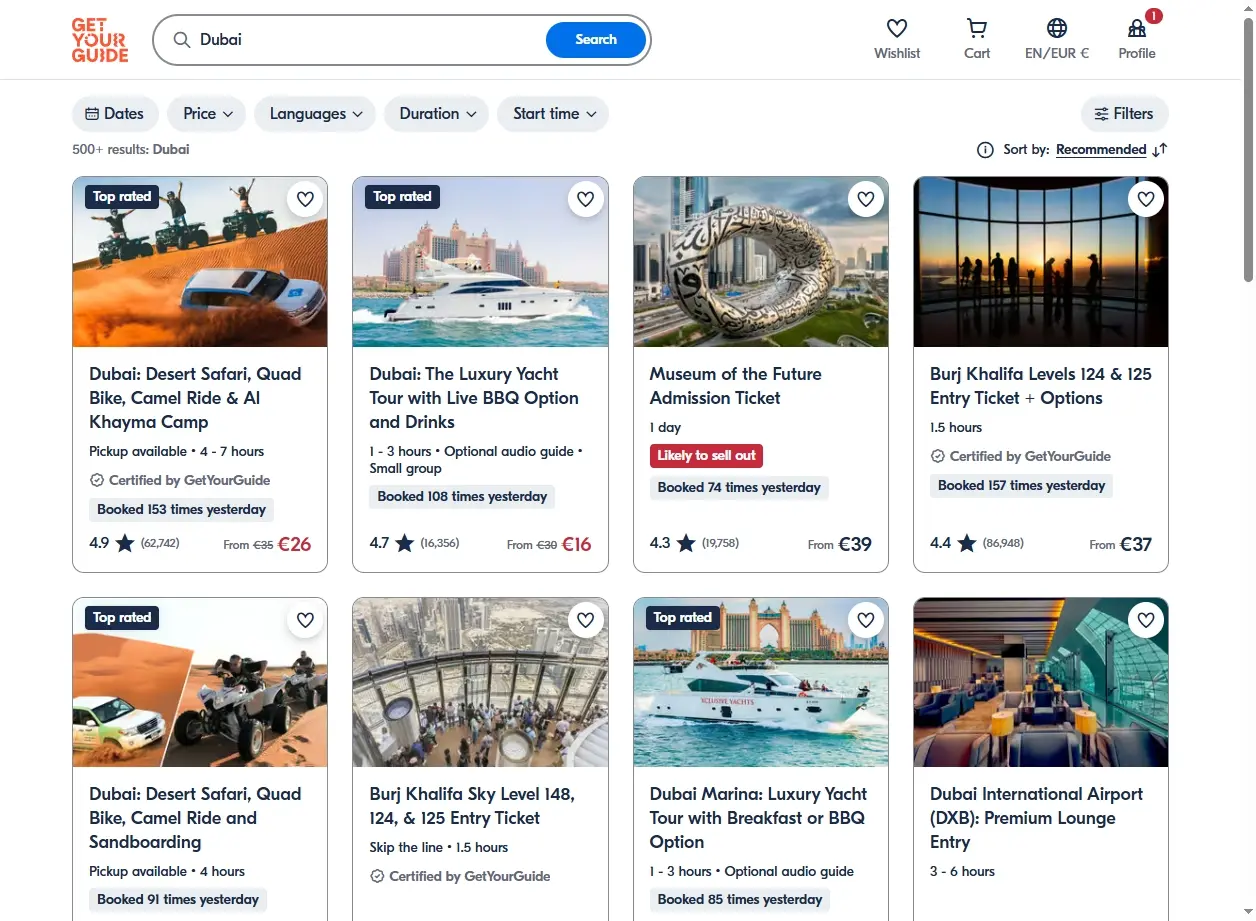The width and height of the screenshot is (1256, 921).
Task: Expand the Start time dropdown
Action: click(553, 114)
